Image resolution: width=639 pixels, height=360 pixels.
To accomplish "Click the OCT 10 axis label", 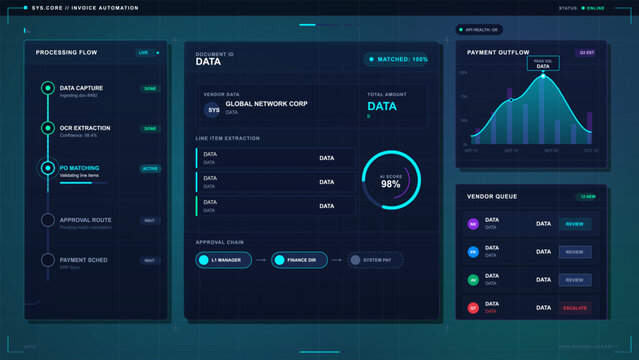I will 591,150.
